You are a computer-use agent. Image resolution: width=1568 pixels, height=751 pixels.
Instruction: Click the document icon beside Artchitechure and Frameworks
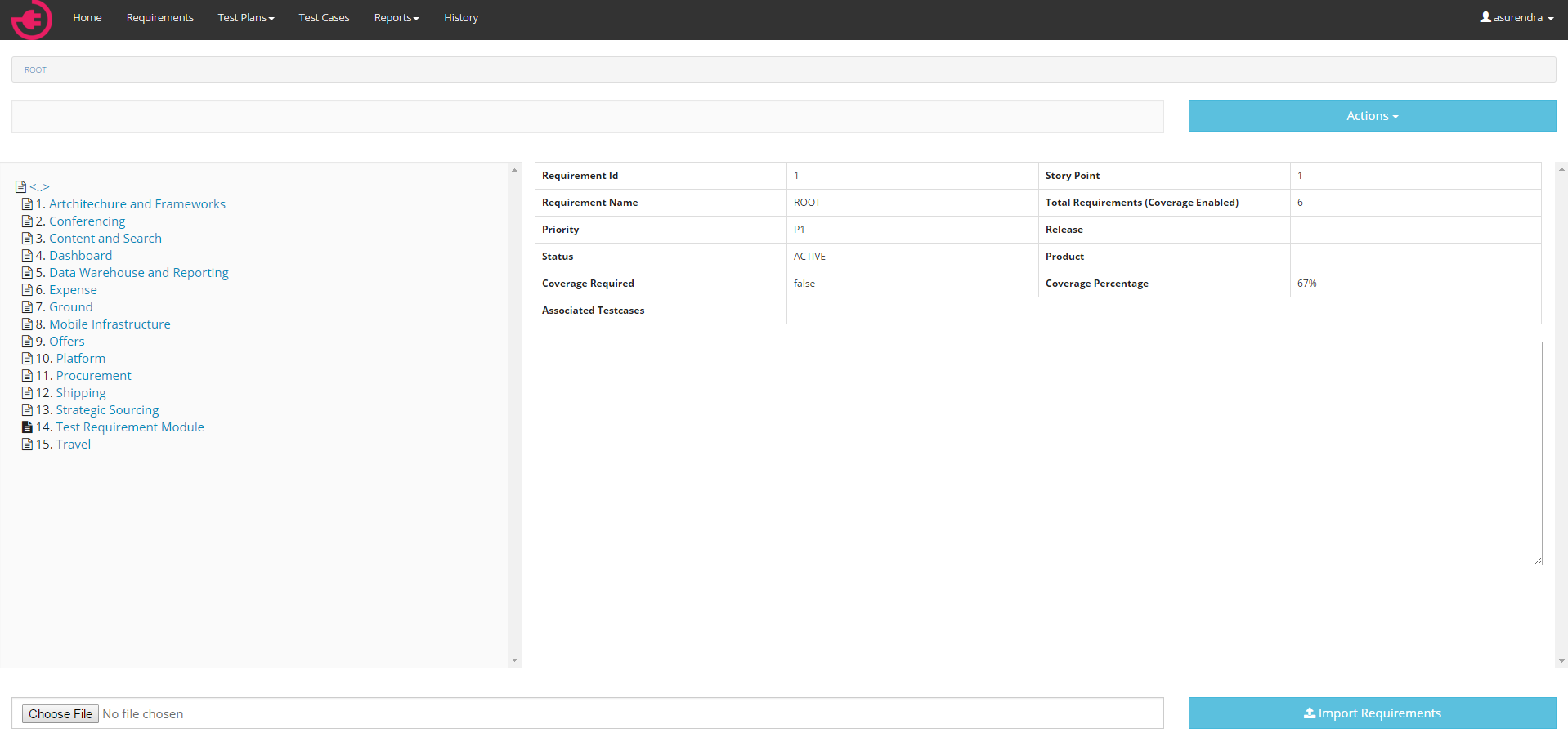click(27, 204)
